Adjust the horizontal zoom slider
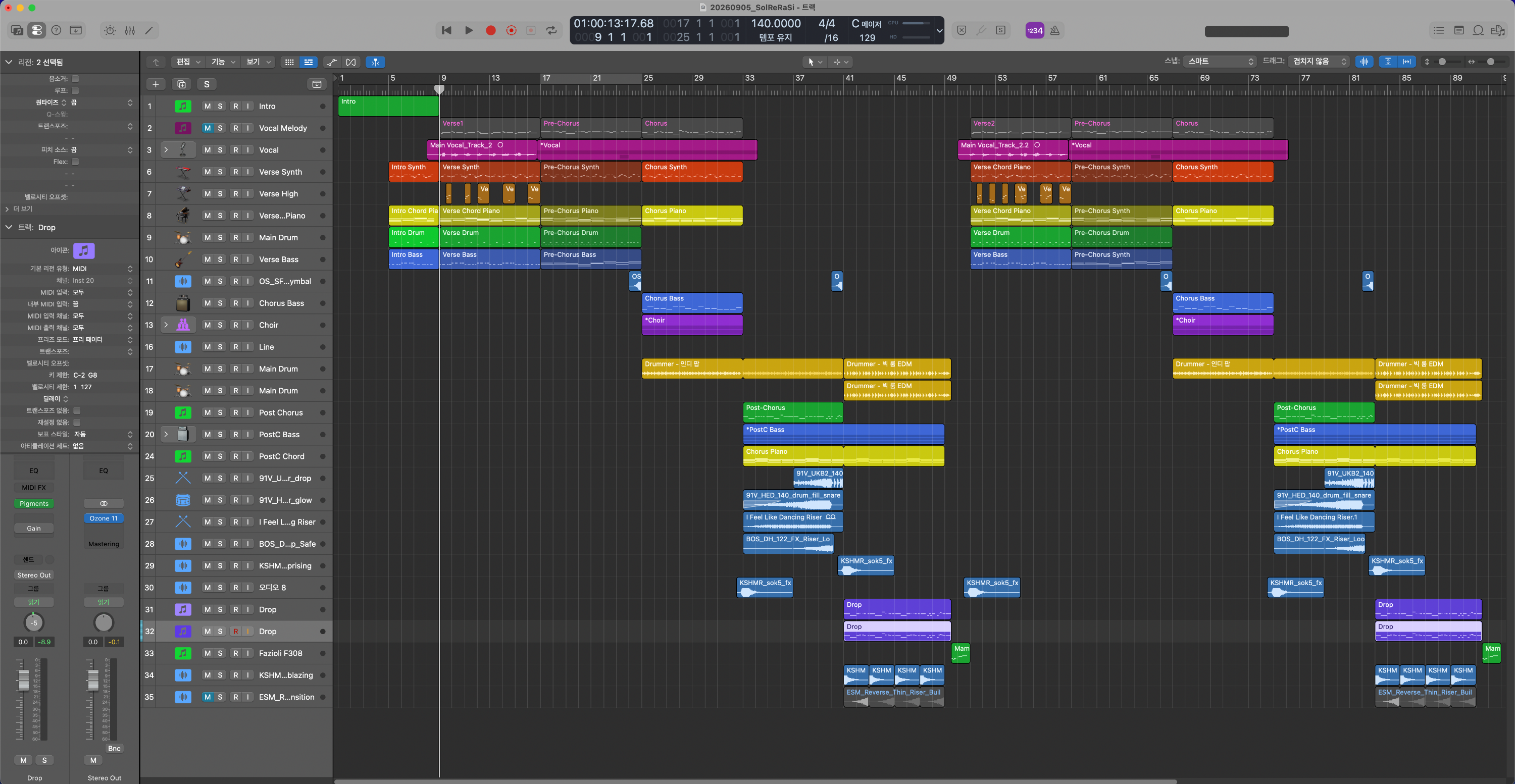 1490,62
